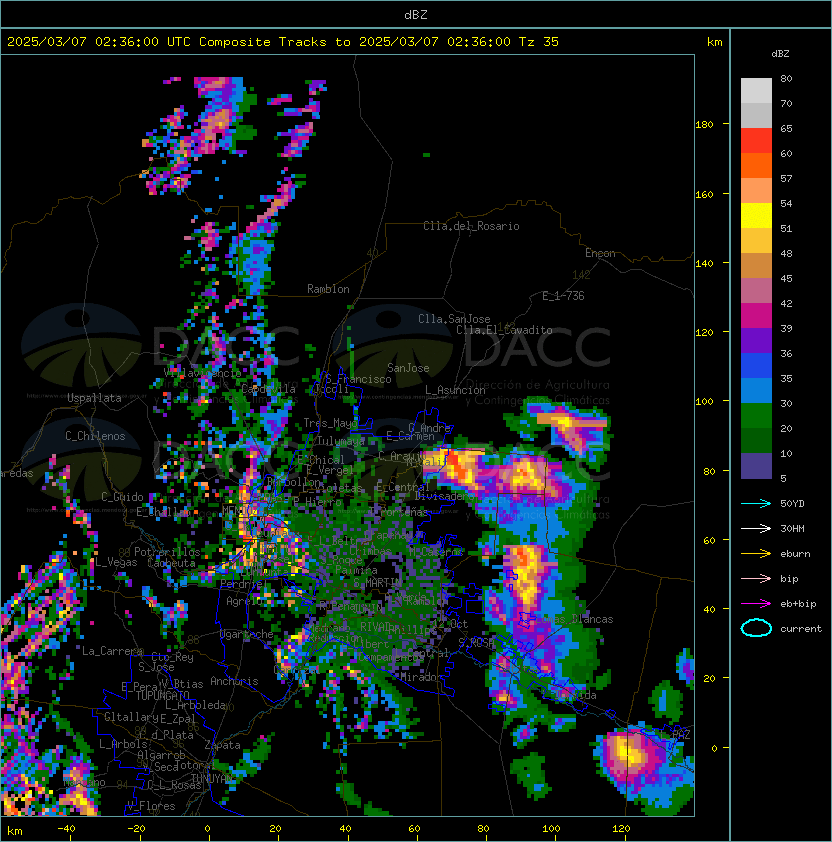
Task: Select the magenta 39-42 dBZ swatch
Action: (x=756, y=316)
